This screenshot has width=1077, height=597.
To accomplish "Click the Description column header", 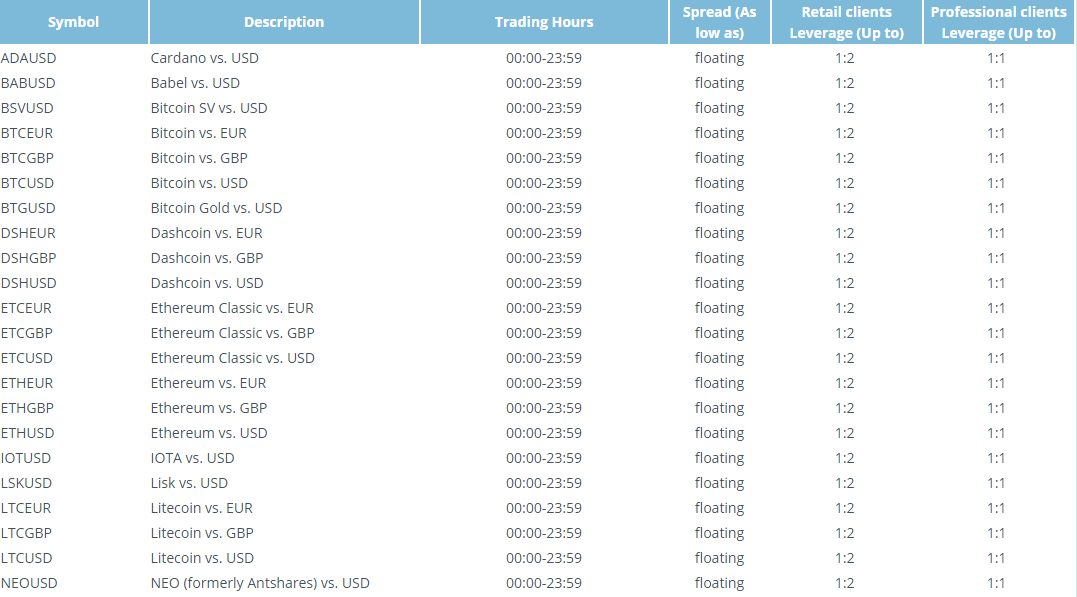I will [x=284, y=22].
